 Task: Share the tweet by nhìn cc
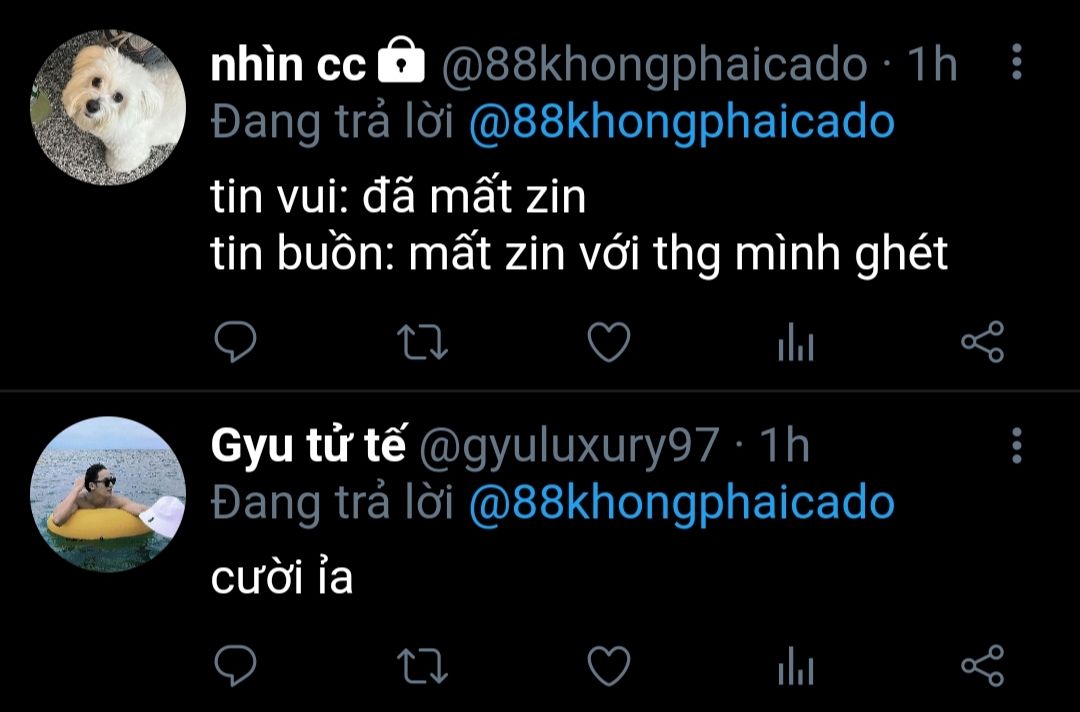pos(982,342)
